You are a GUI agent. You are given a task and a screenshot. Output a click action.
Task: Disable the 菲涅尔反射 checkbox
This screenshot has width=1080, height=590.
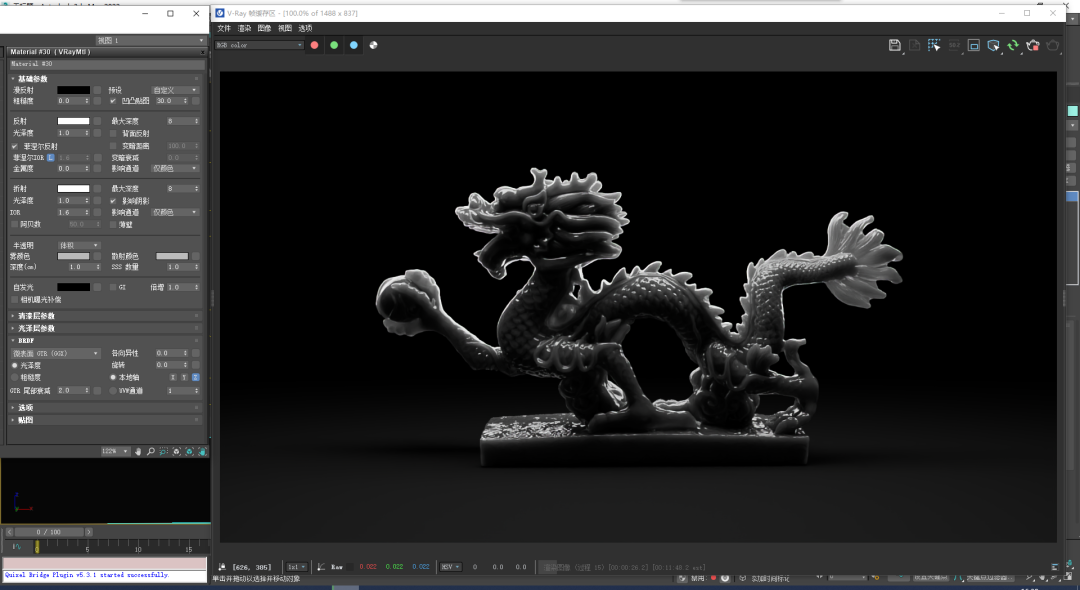click(14, 146)
